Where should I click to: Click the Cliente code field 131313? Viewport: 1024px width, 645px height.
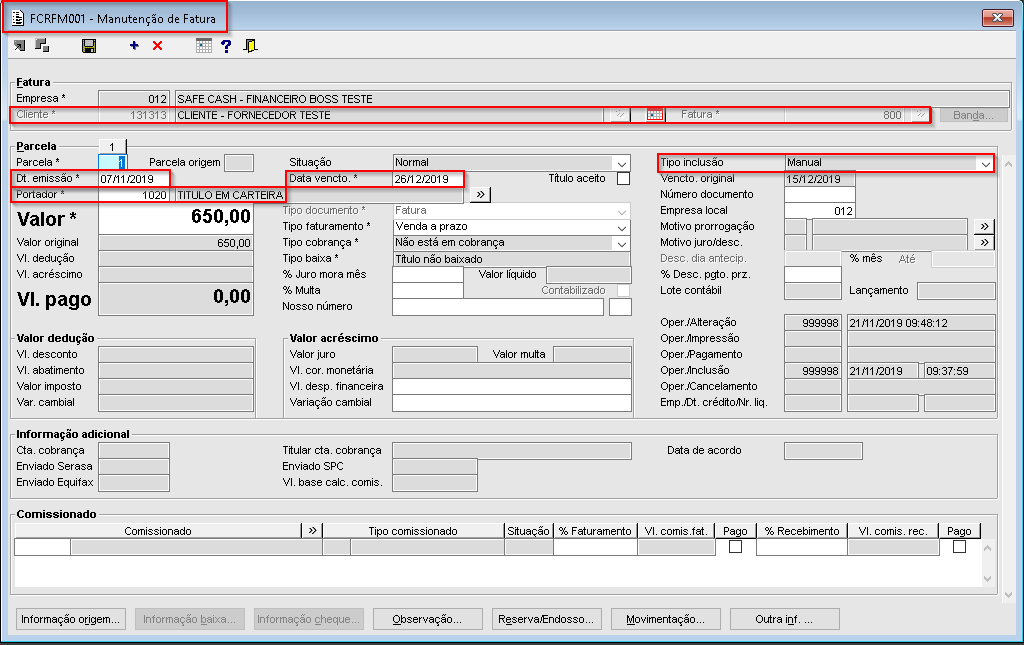(x=134, y=115)
